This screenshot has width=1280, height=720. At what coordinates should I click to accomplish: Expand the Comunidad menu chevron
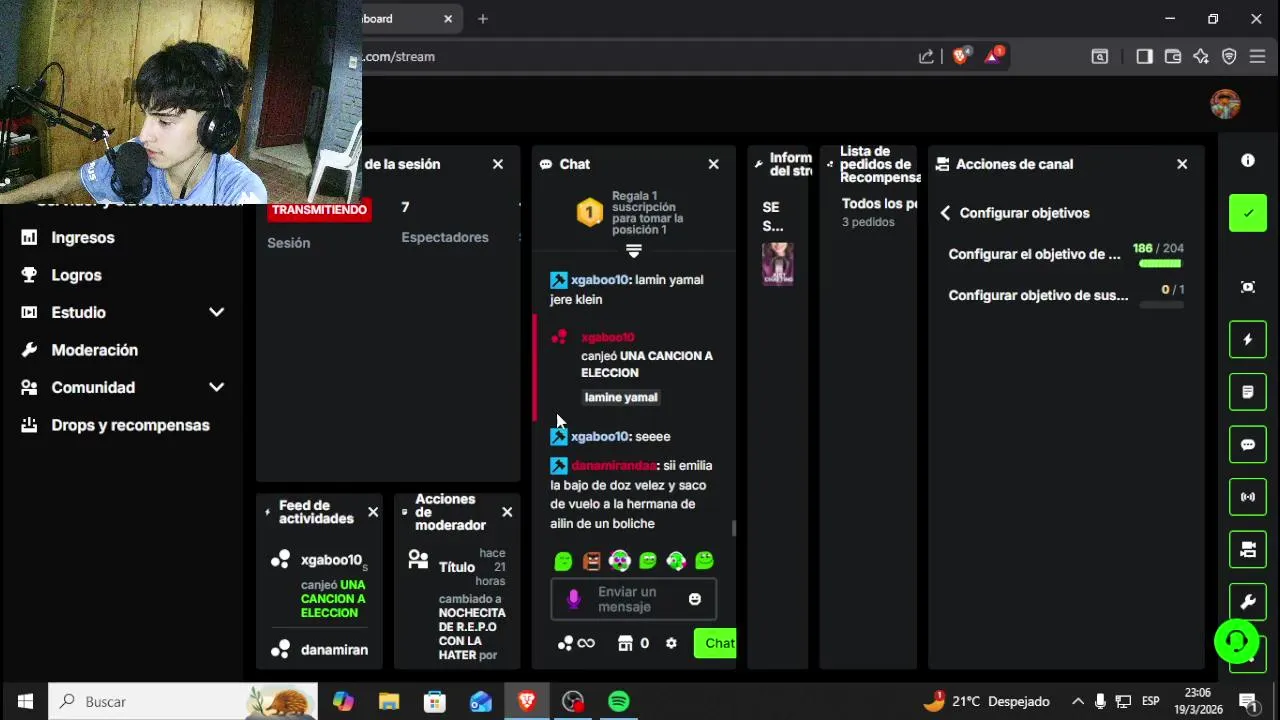pos(216,388)
